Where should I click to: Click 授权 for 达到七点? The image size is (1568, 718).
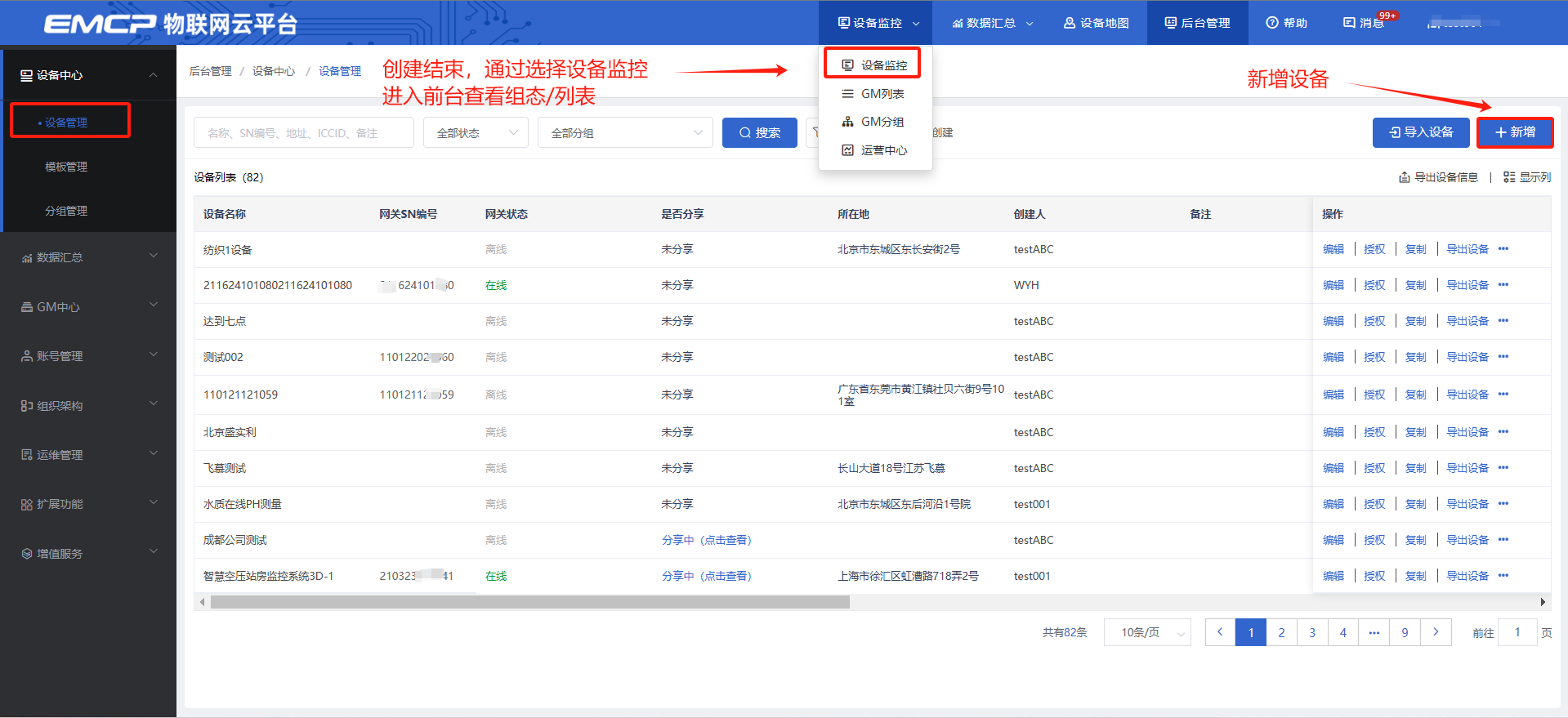[x=1374, y=321]
